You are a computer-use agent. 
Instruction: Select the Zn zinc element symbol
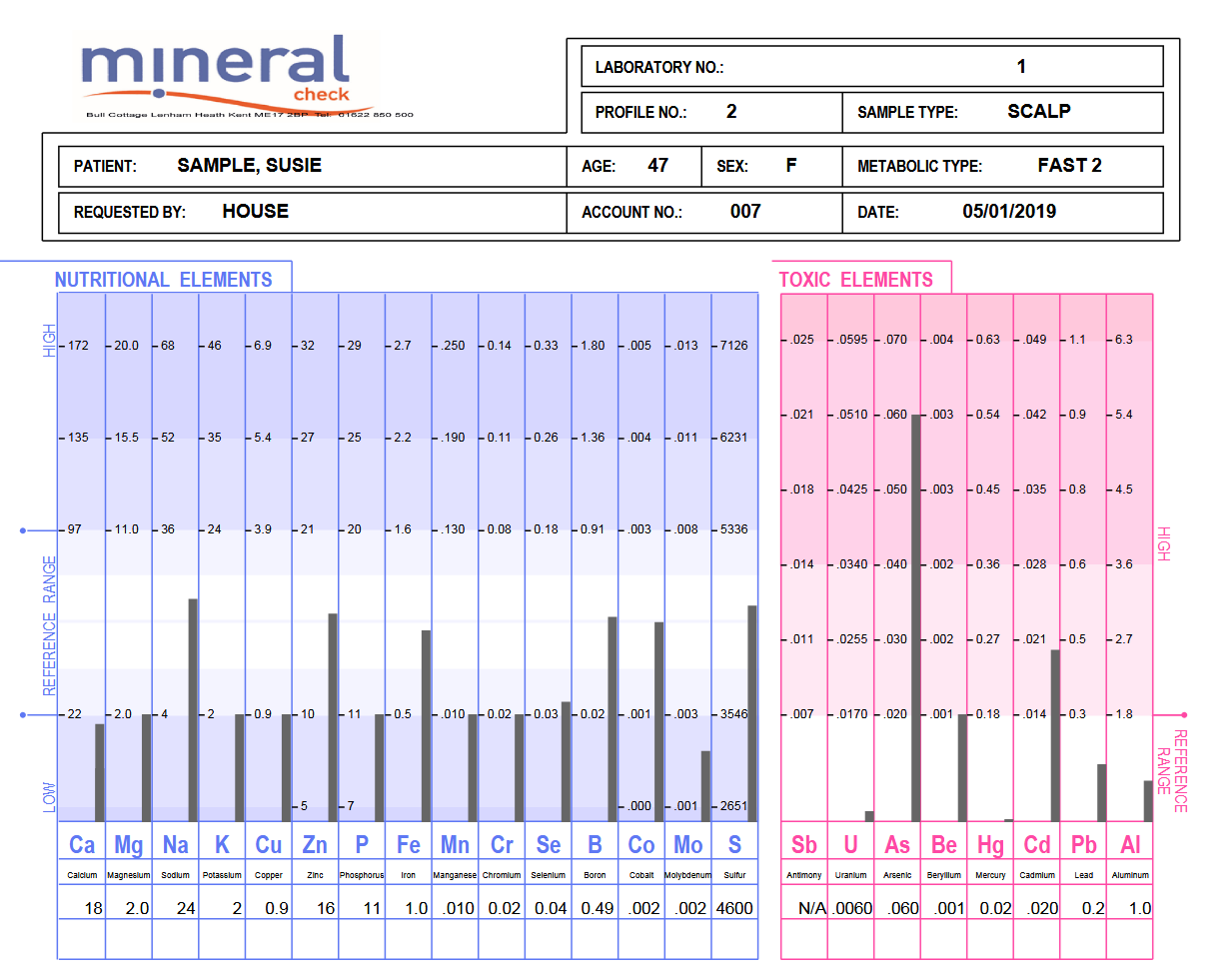pos(315,844)
